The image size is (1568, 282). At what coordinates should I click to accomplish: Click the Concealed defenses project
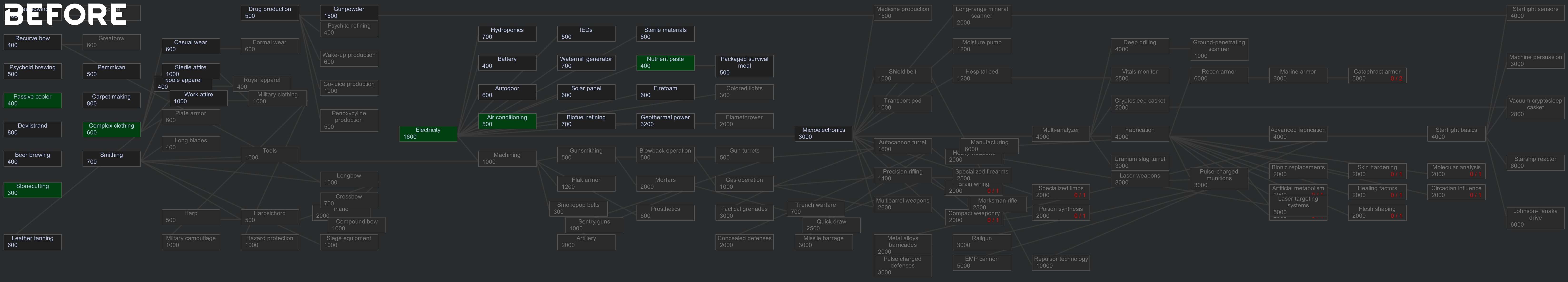745,242
